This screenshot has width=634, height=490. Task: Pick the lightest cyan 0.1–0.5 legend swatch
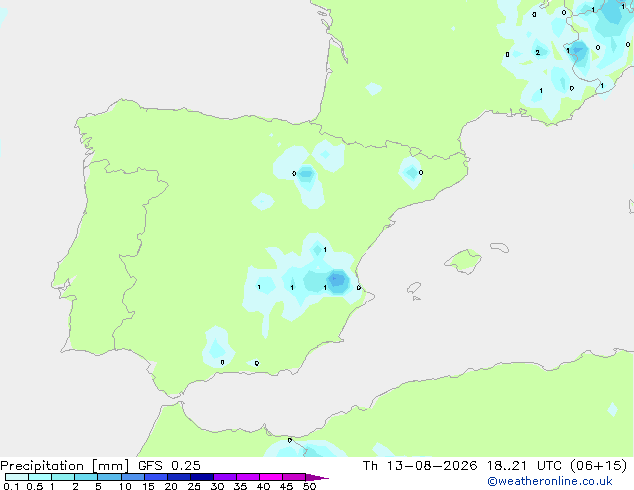[17, 477]
